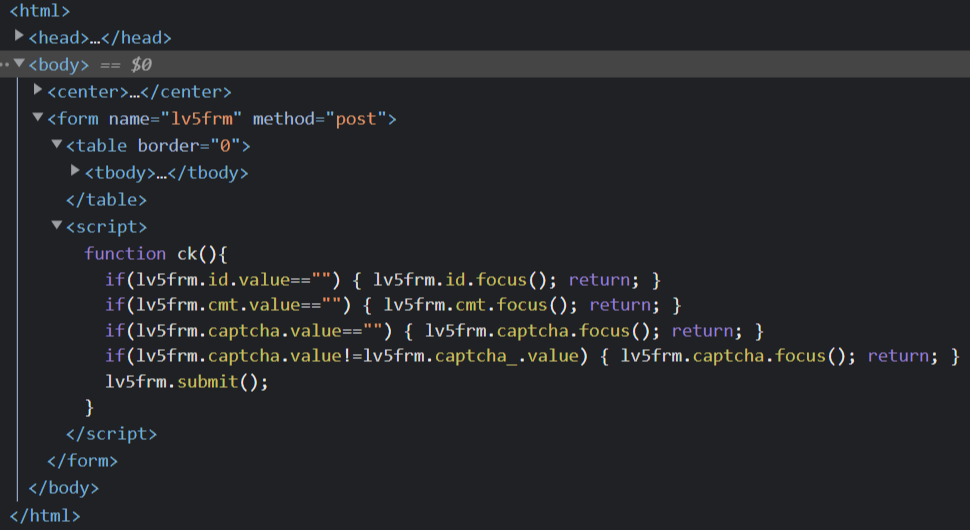Expand the head element triangle
Viewport: 970px width, 530px height.
(x=19, y=35)
